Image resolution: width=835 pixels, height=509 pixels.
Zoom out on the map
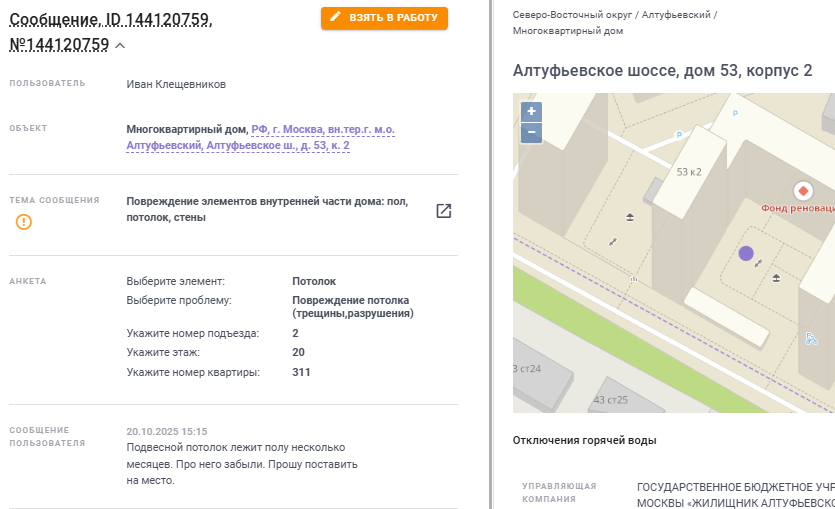[531, 132]
